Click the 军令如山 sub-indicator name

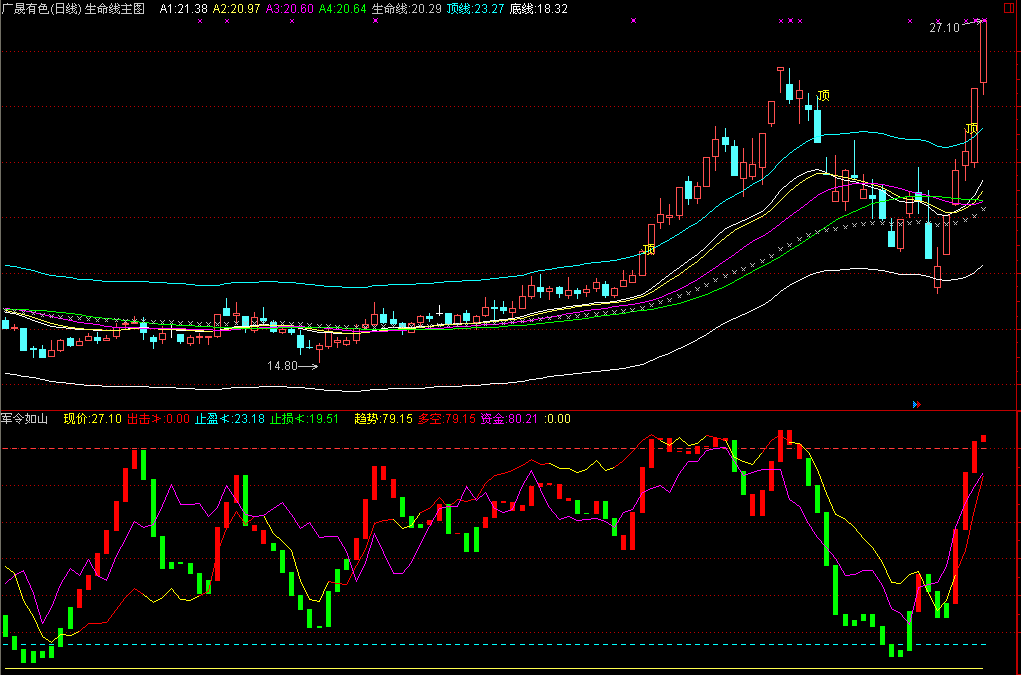coord(25,419)
